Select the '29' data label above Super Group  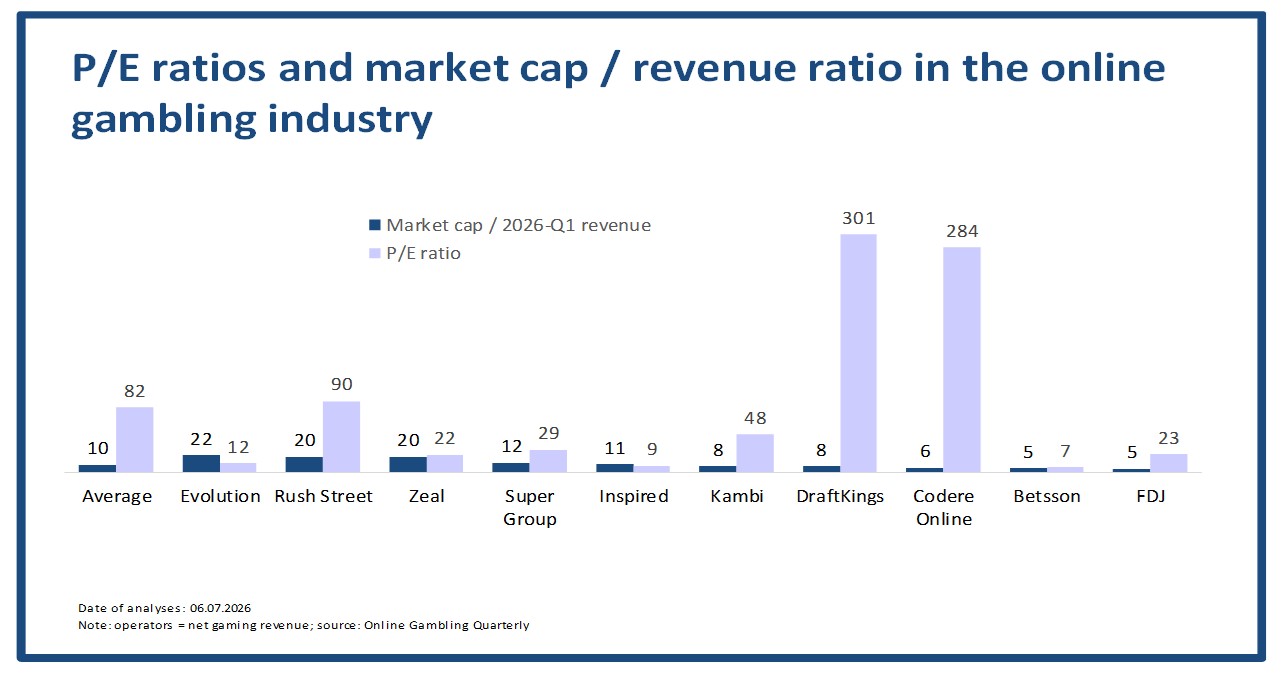[x=548, y=434]
